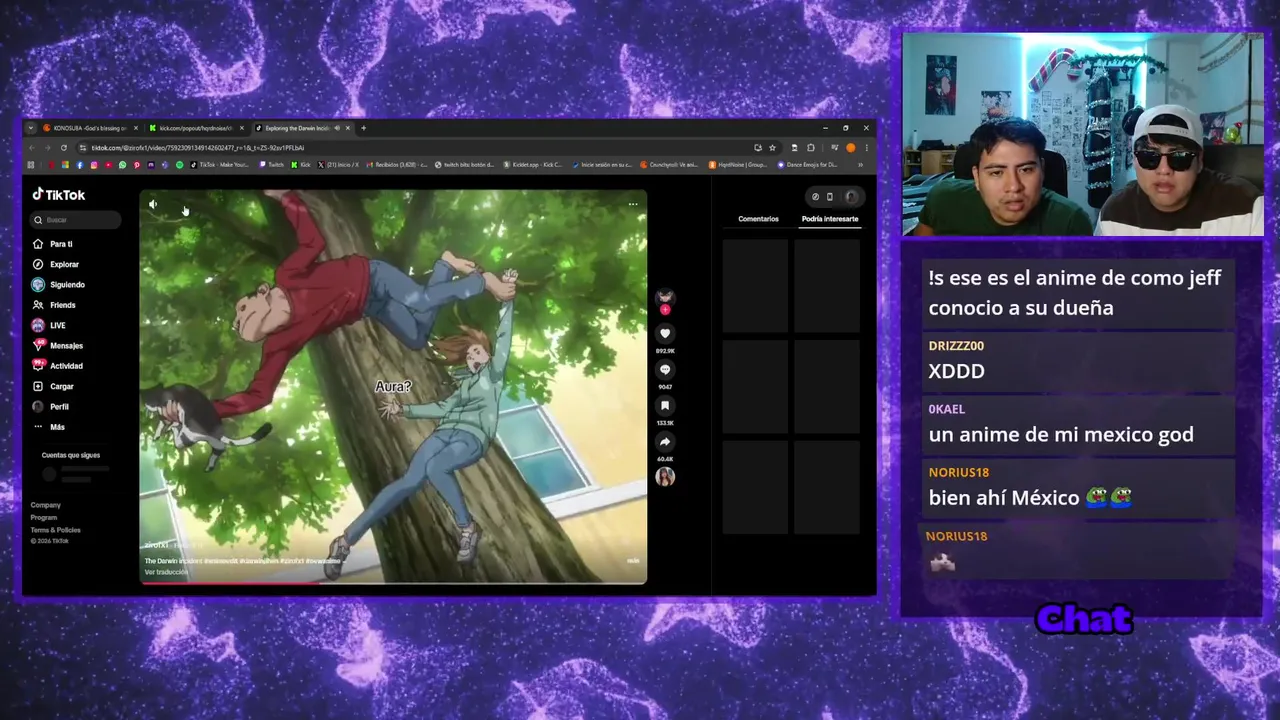
Task: Open comments via the speech bubble icon
Action: [665, 369]
